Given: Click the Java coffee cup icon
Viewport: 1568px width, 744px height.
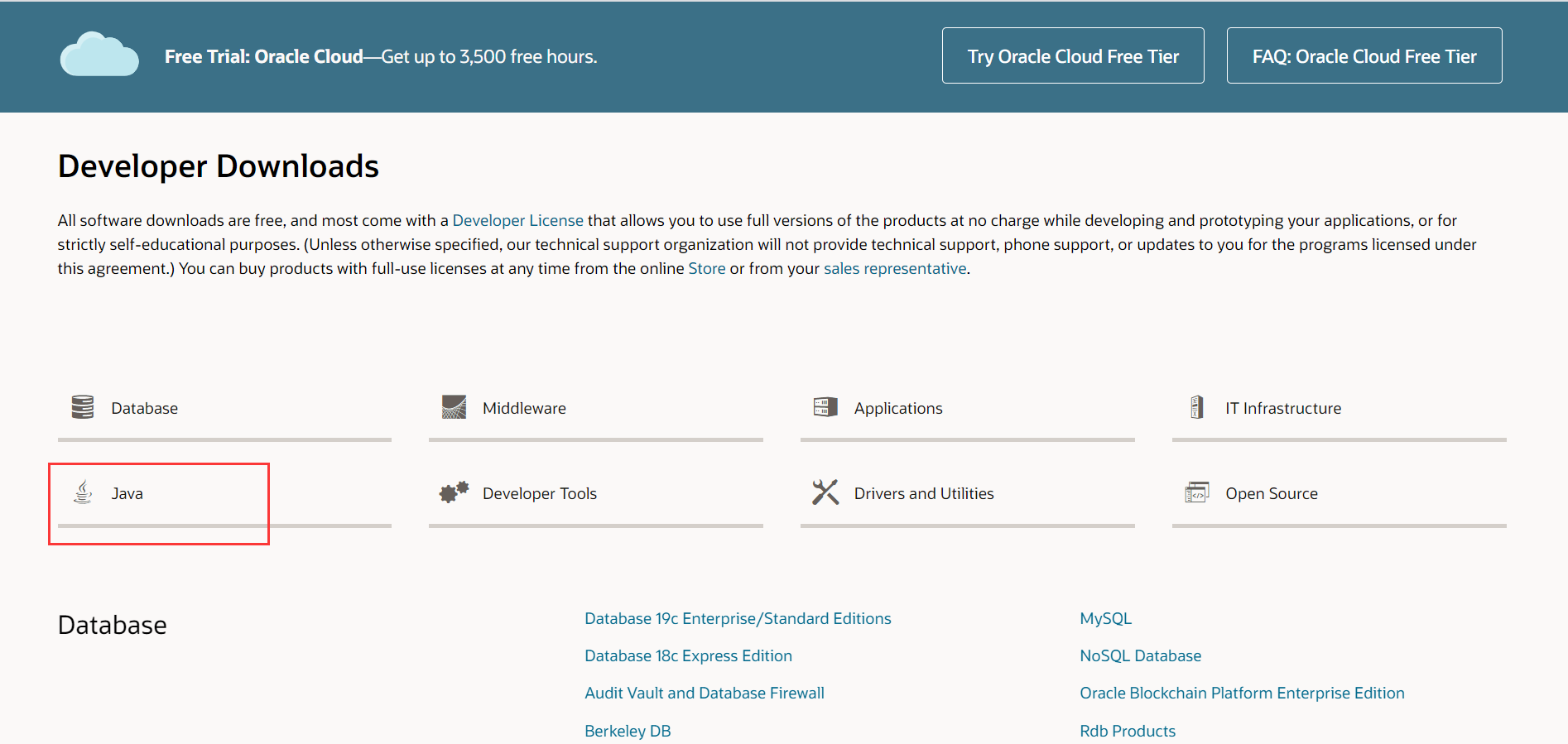Looking at the screenshot, I should (x=83, y=492).
